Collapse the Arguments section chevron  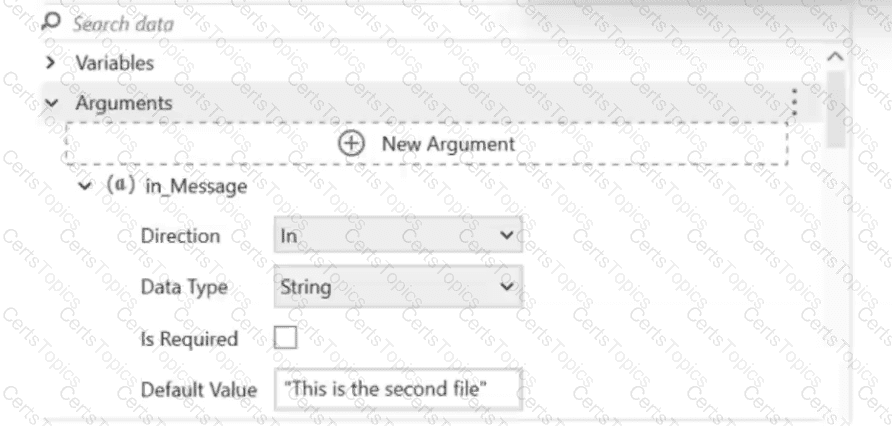click(51, 103)
